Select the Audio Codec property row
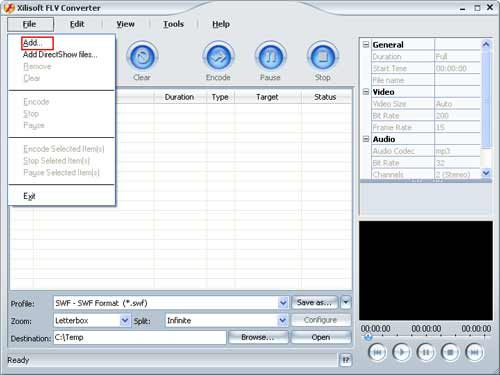Viewport: 500px width, 375px height. click(426, 151)
